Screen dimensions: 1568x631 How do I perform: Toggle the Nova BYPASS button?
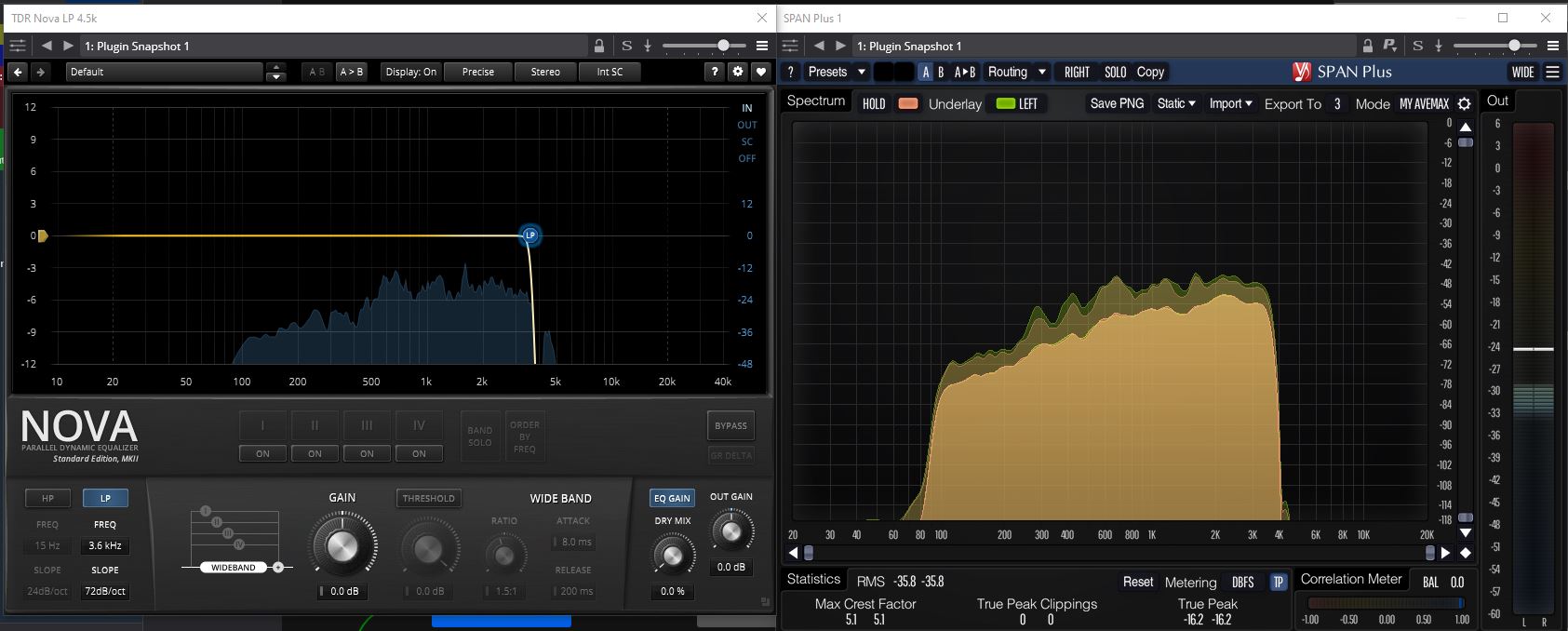(x=730, y=425)
